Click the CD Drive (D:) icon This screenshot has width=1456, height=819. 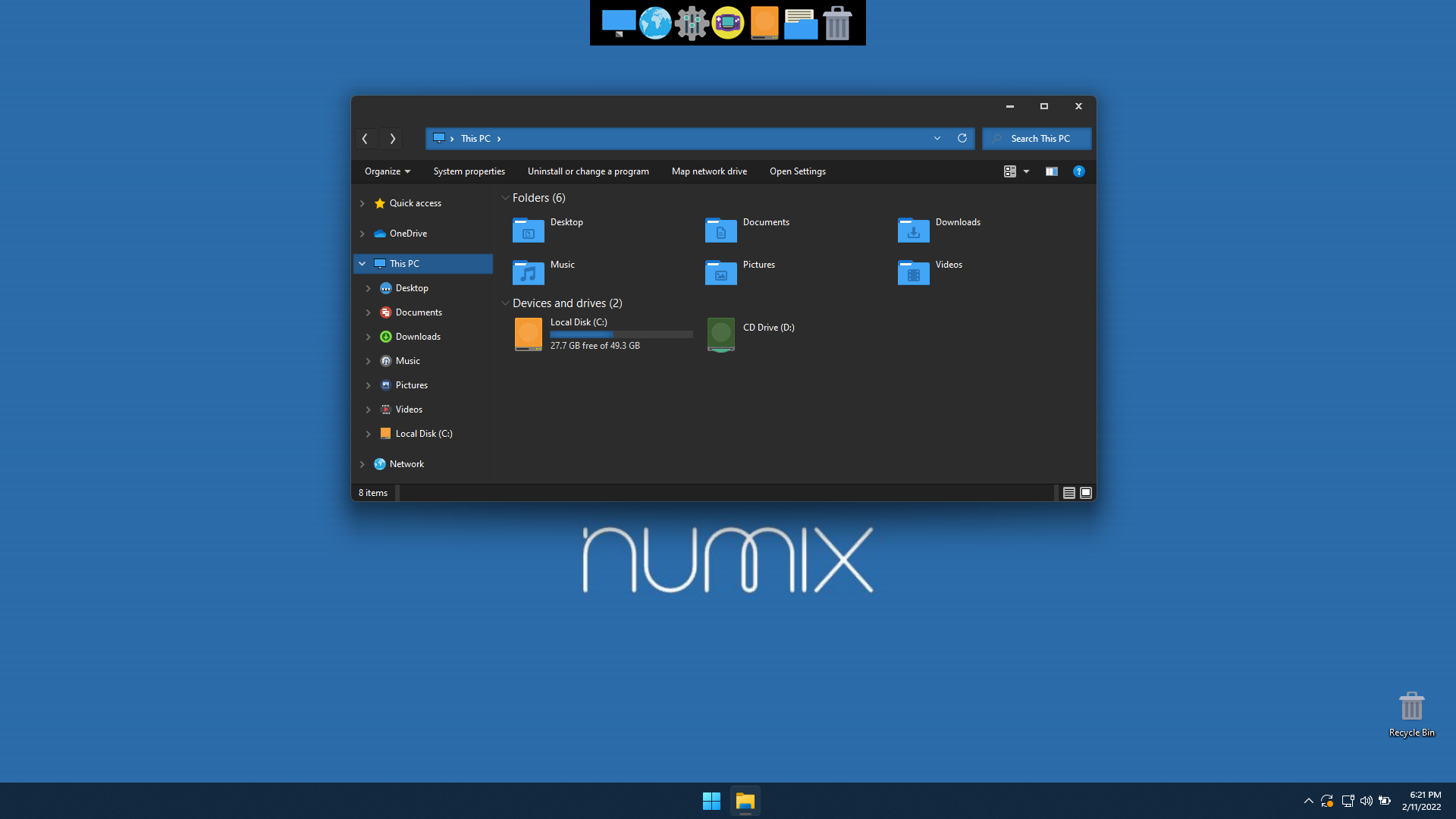click(x=720, y=334)
